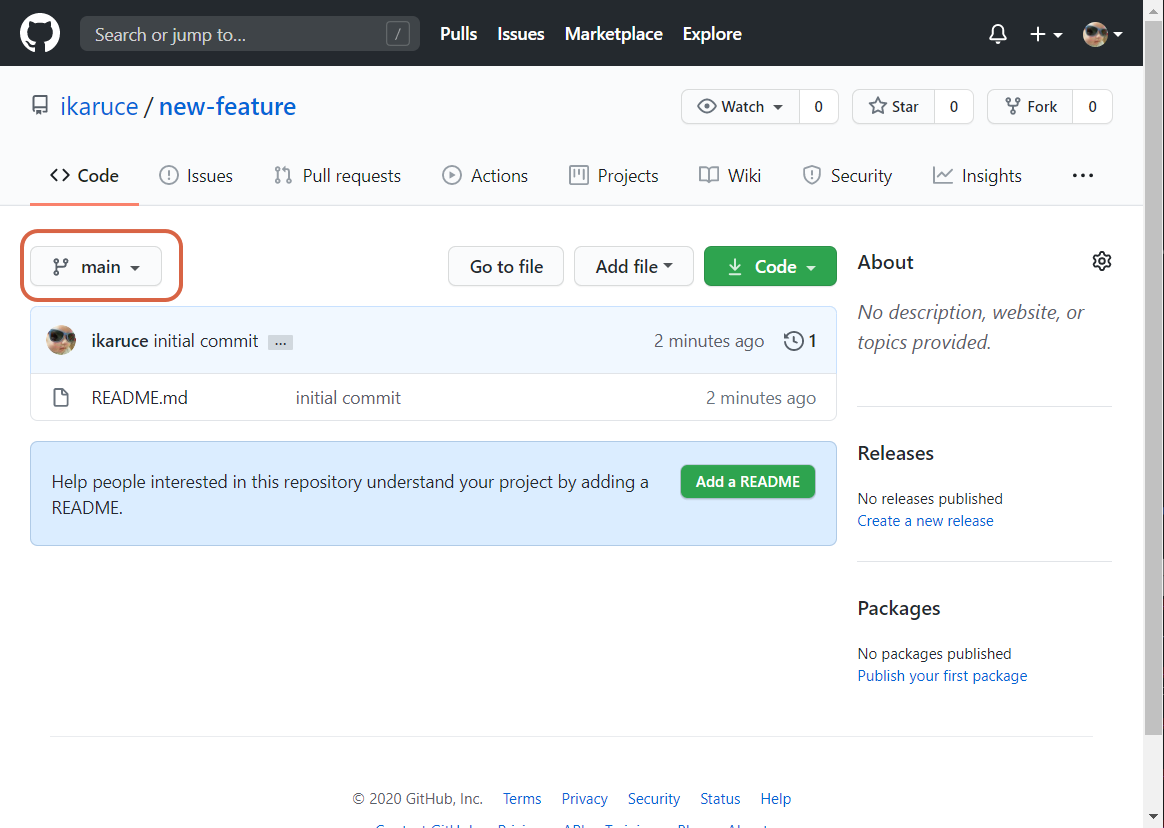Click the README.md file icon

[x=61, y=397]
